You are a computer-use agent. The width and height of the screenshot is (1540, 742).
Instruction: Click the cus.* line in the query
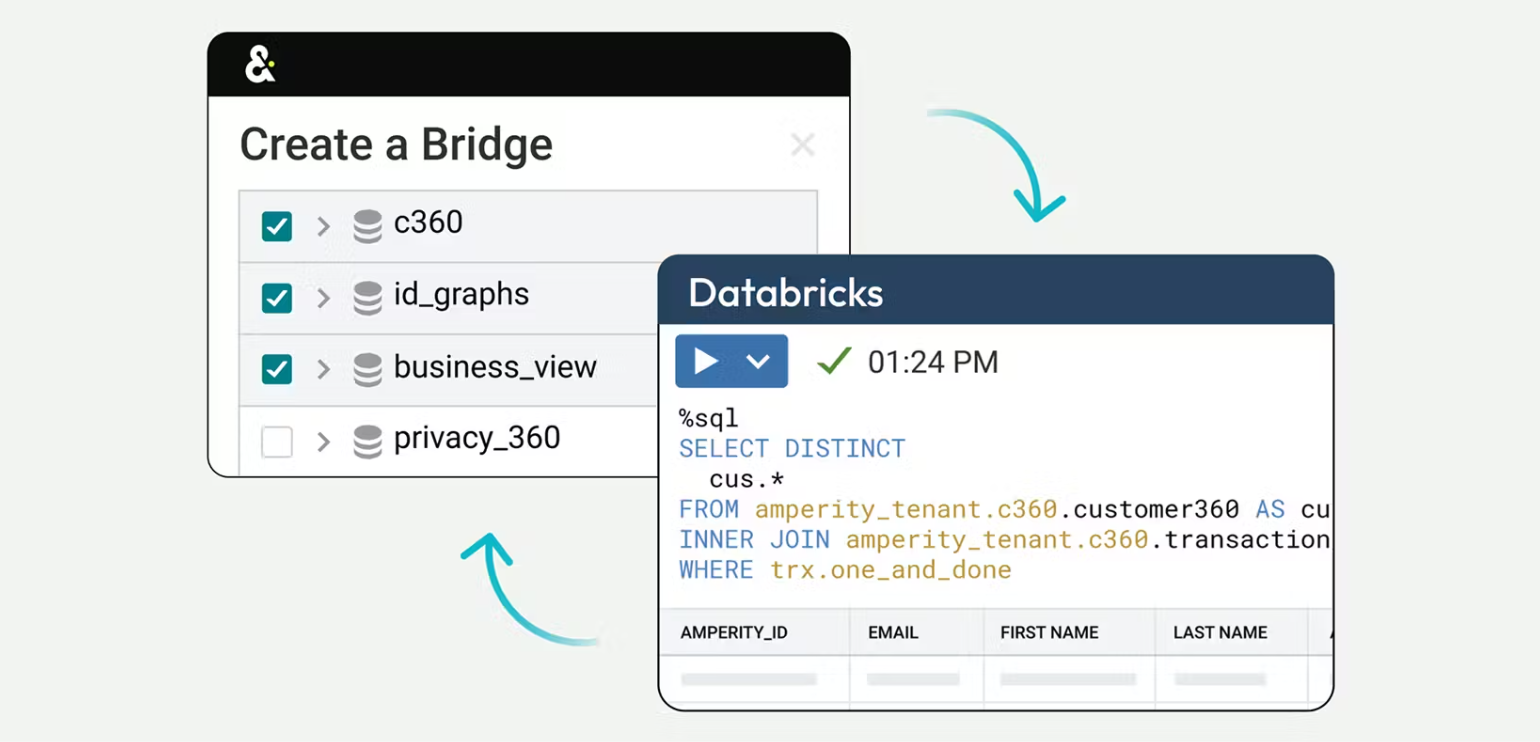[746, 479]
